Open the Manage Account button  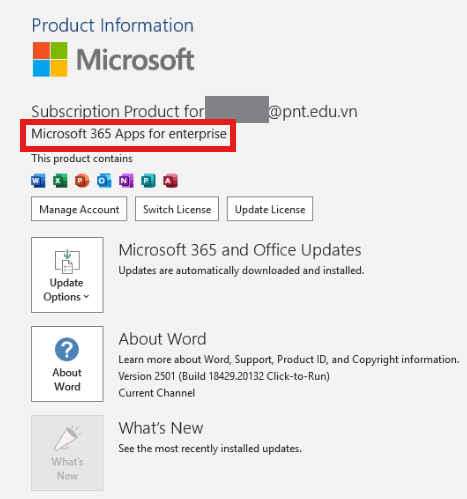point(79,209)
